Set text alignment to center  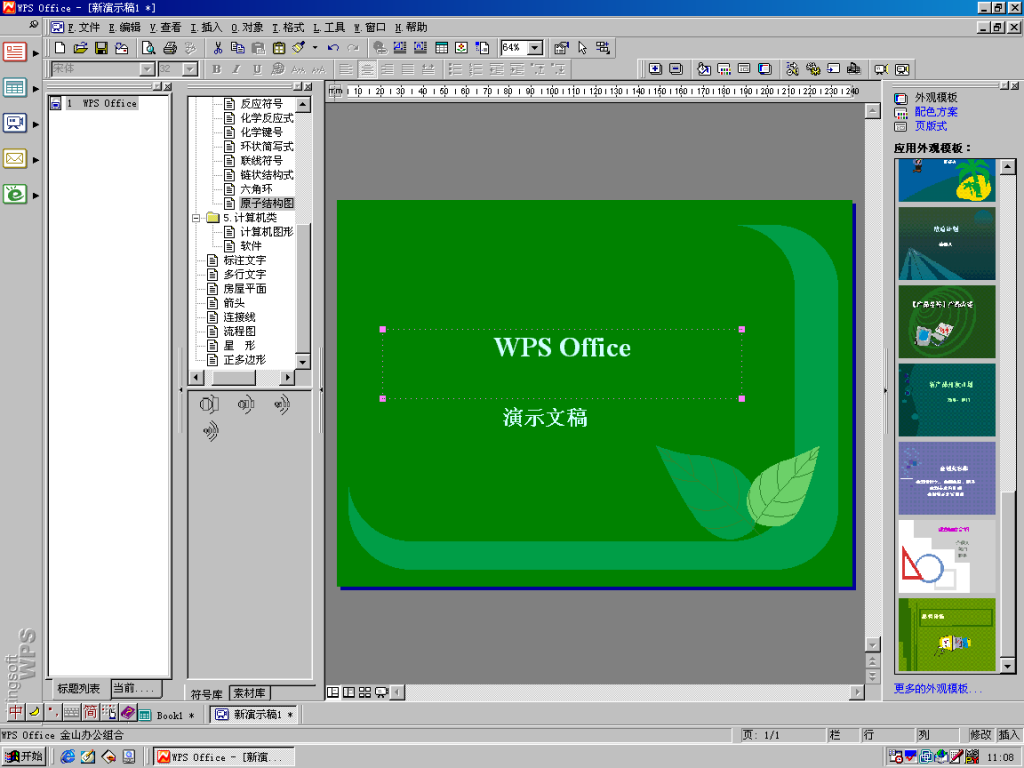tap(367, 69)
